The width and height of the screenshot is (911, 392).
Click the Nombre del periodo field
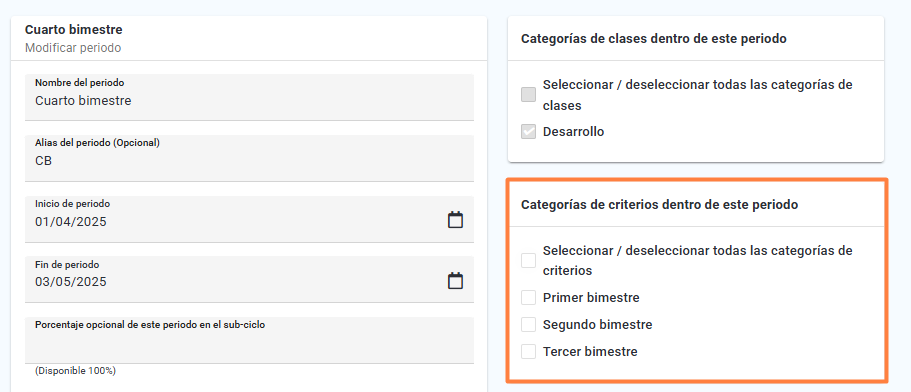(249, 97)
